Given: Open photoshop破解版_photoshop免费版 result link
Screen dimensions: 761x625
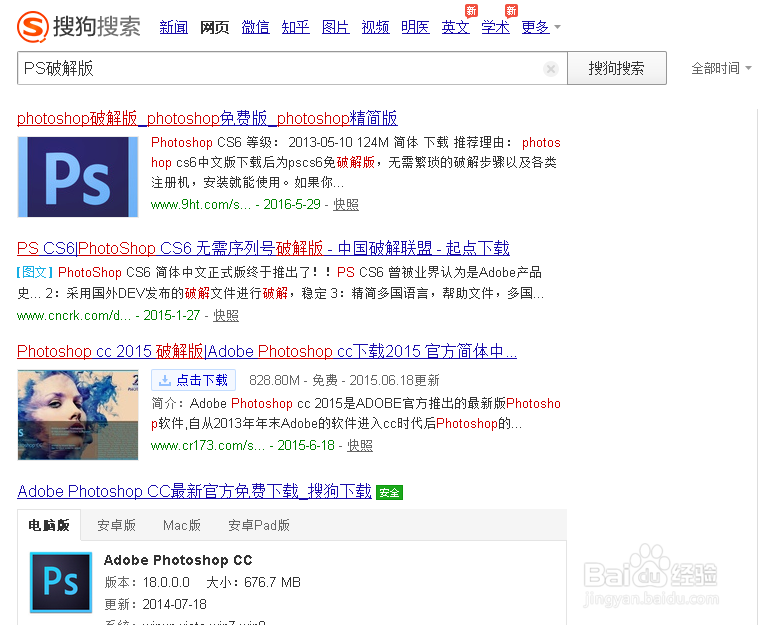Looking at the screenshot, I should 207,118.
